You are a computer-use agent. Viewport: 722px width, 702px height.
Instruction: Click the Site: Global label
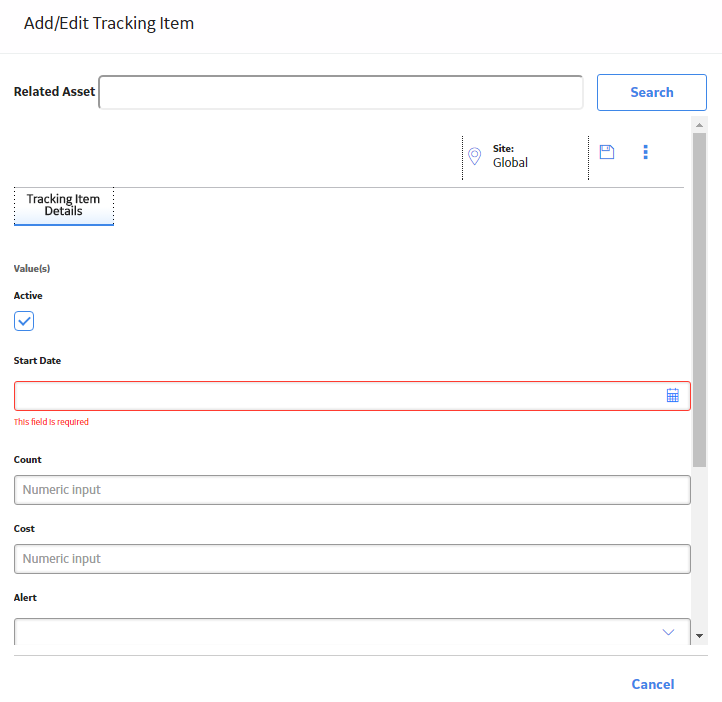coord(510,156)
